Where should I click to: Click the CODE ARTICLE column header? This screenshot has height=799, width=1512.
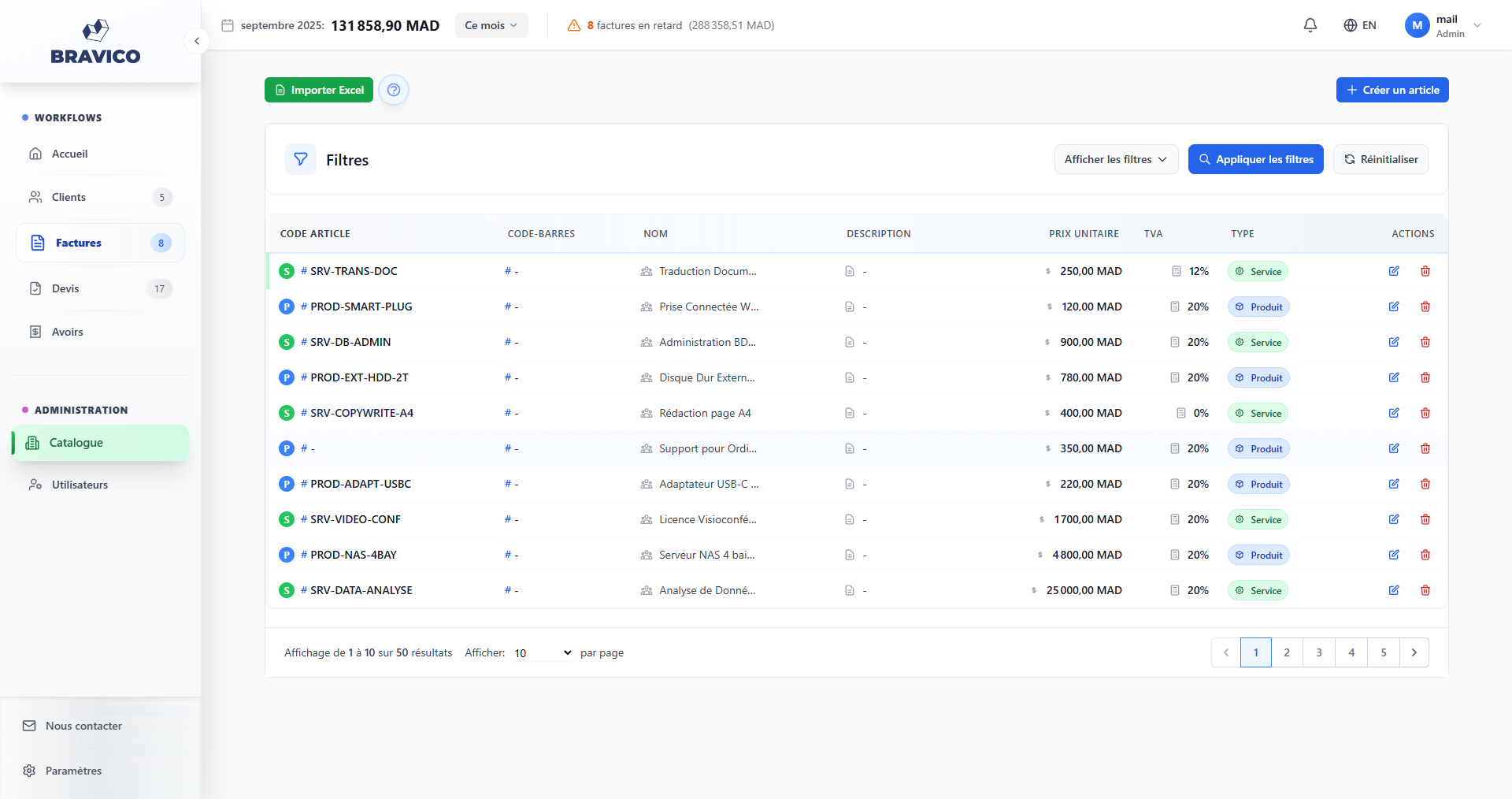click(315, 234)
